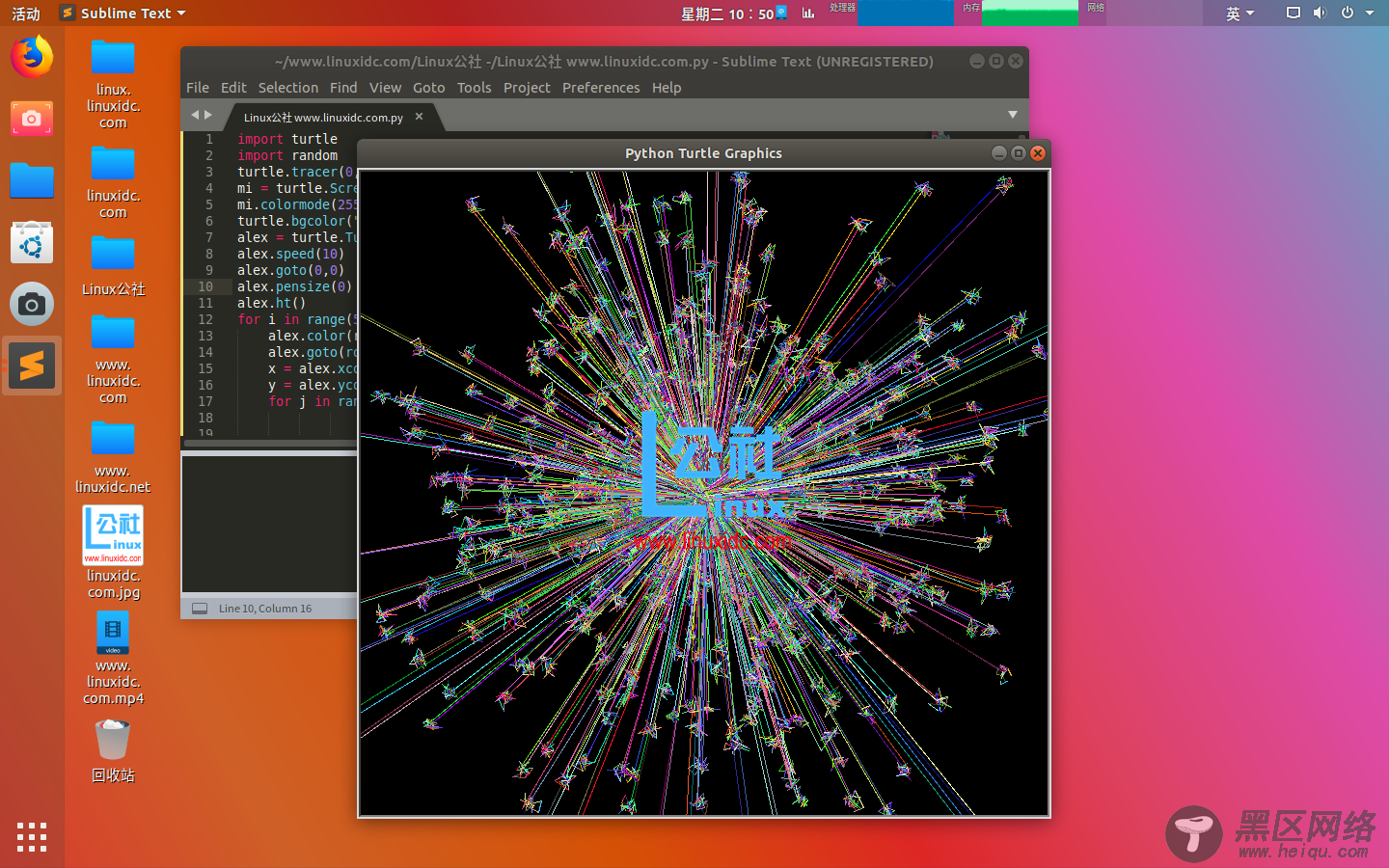Open the Preferences menu
The image size is (1389, 868).
pyautogui.click(x=601, y=88)
